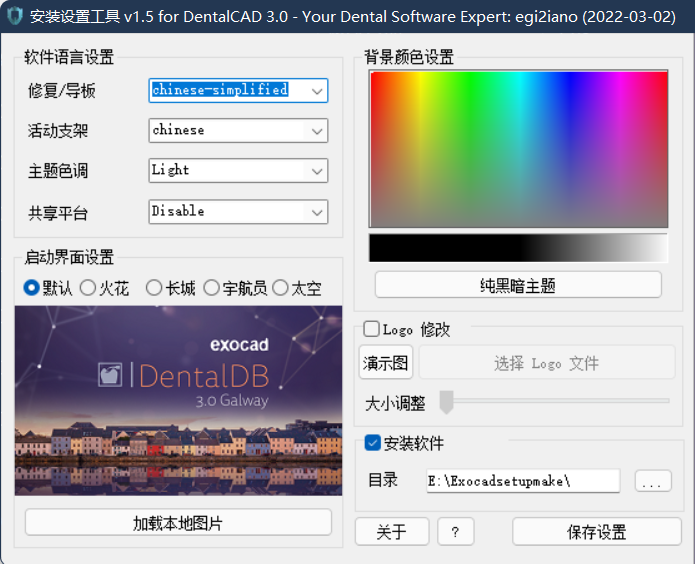
Task: Click the 保存设置 button
Action: point(597,531)
